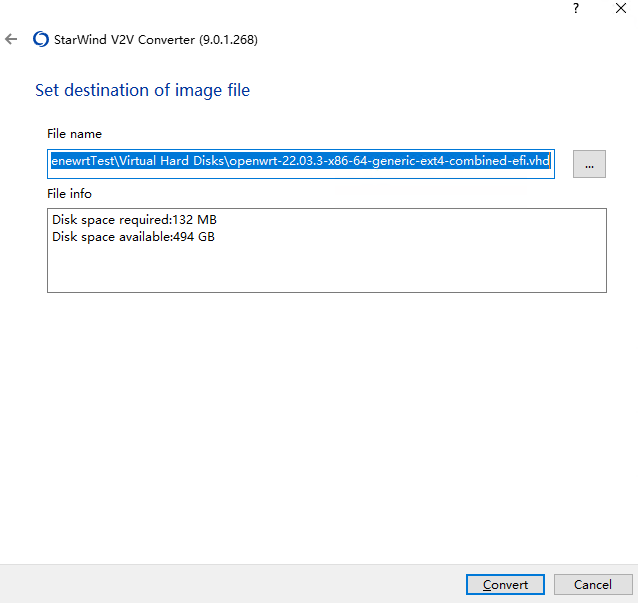Browse for destination with ellipsis button

589,164
